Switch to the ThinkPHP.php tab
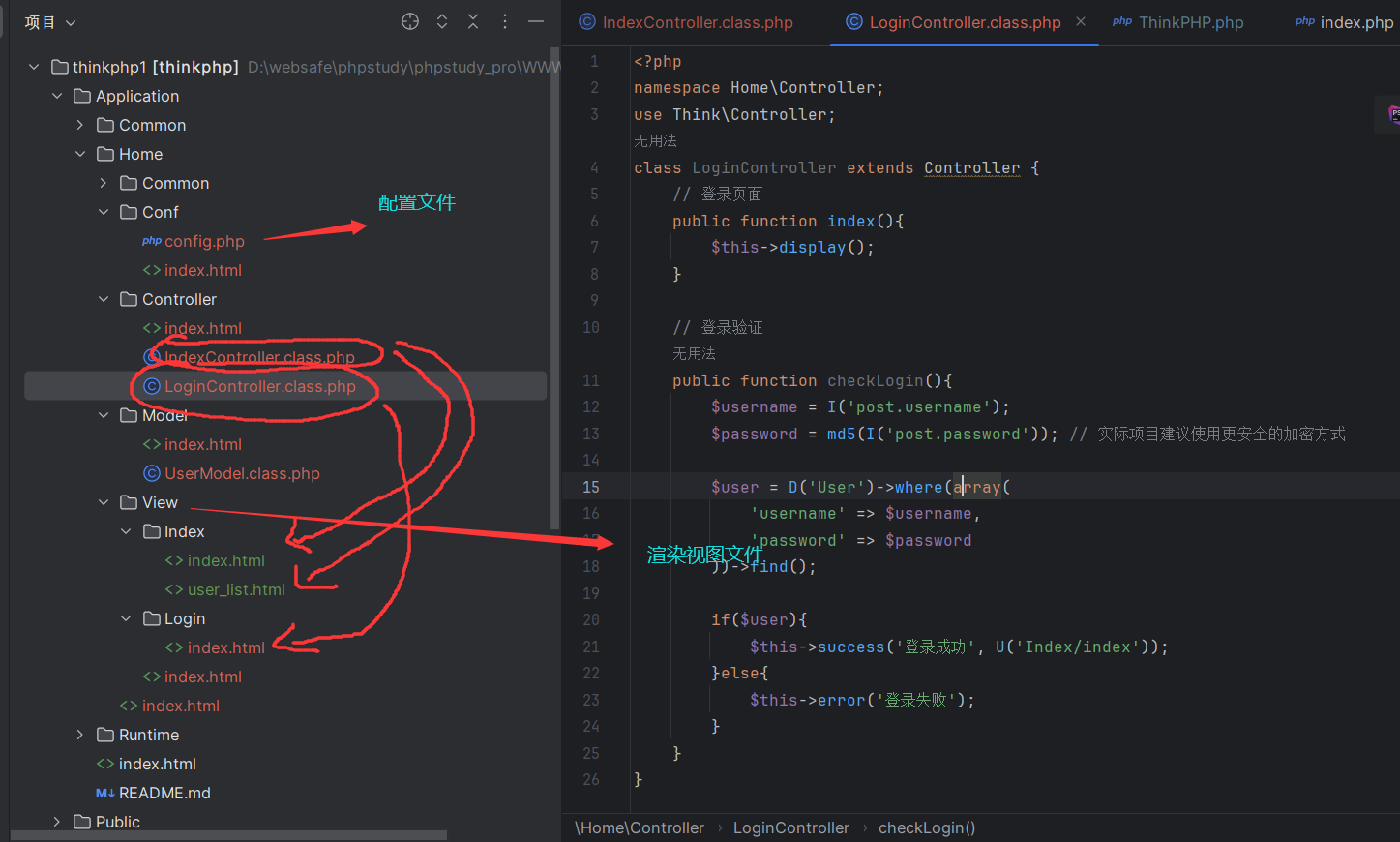 coord(1190,22)
